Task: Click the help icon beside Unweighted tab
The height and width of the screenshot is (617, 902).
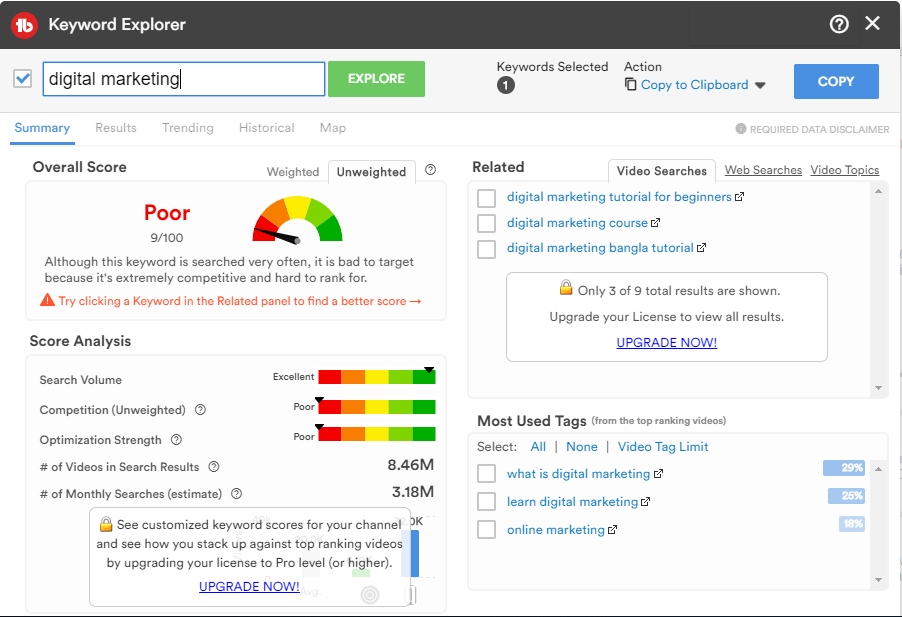Action: pyautogui.click(x=430, y=170)
